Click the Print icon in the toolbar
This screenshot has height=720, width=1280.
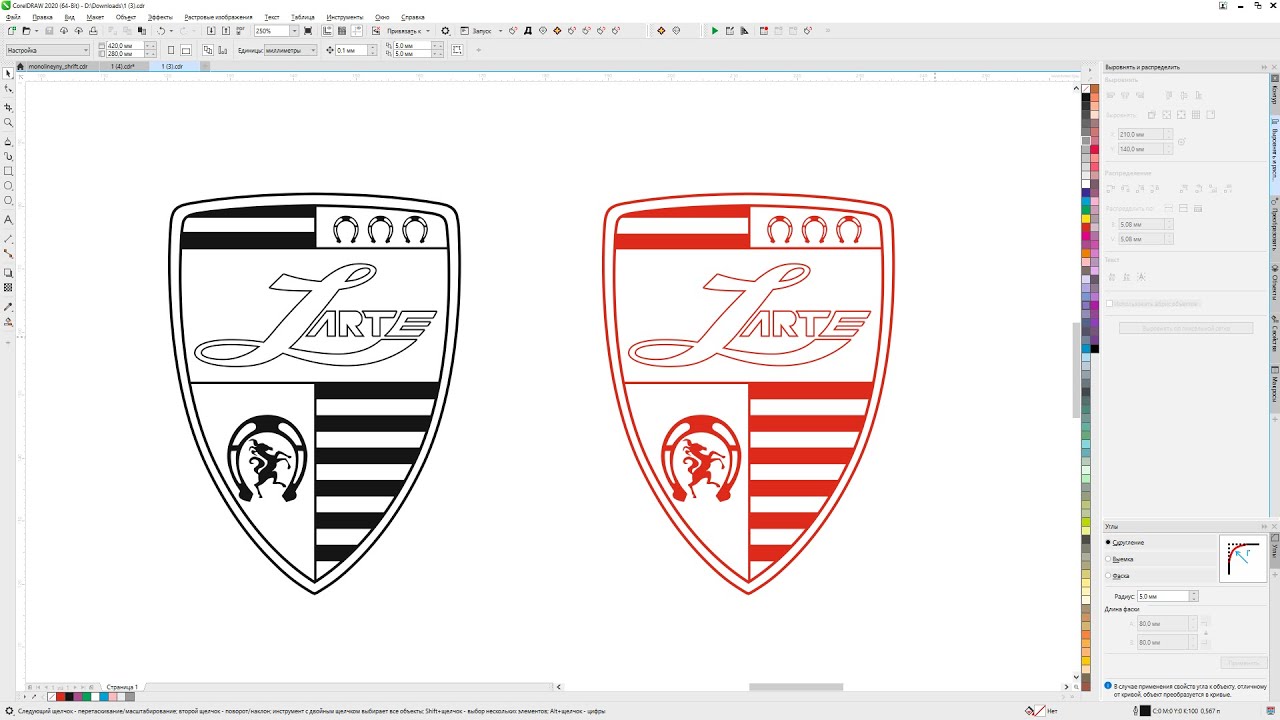(93, 31)
